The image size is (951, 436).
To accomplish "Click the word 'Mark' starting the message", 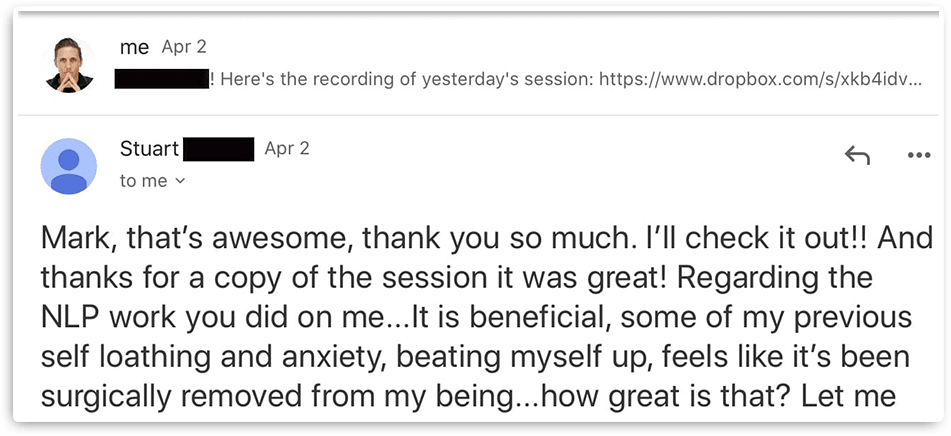I will pyautogui.click(x=74, y=239).
